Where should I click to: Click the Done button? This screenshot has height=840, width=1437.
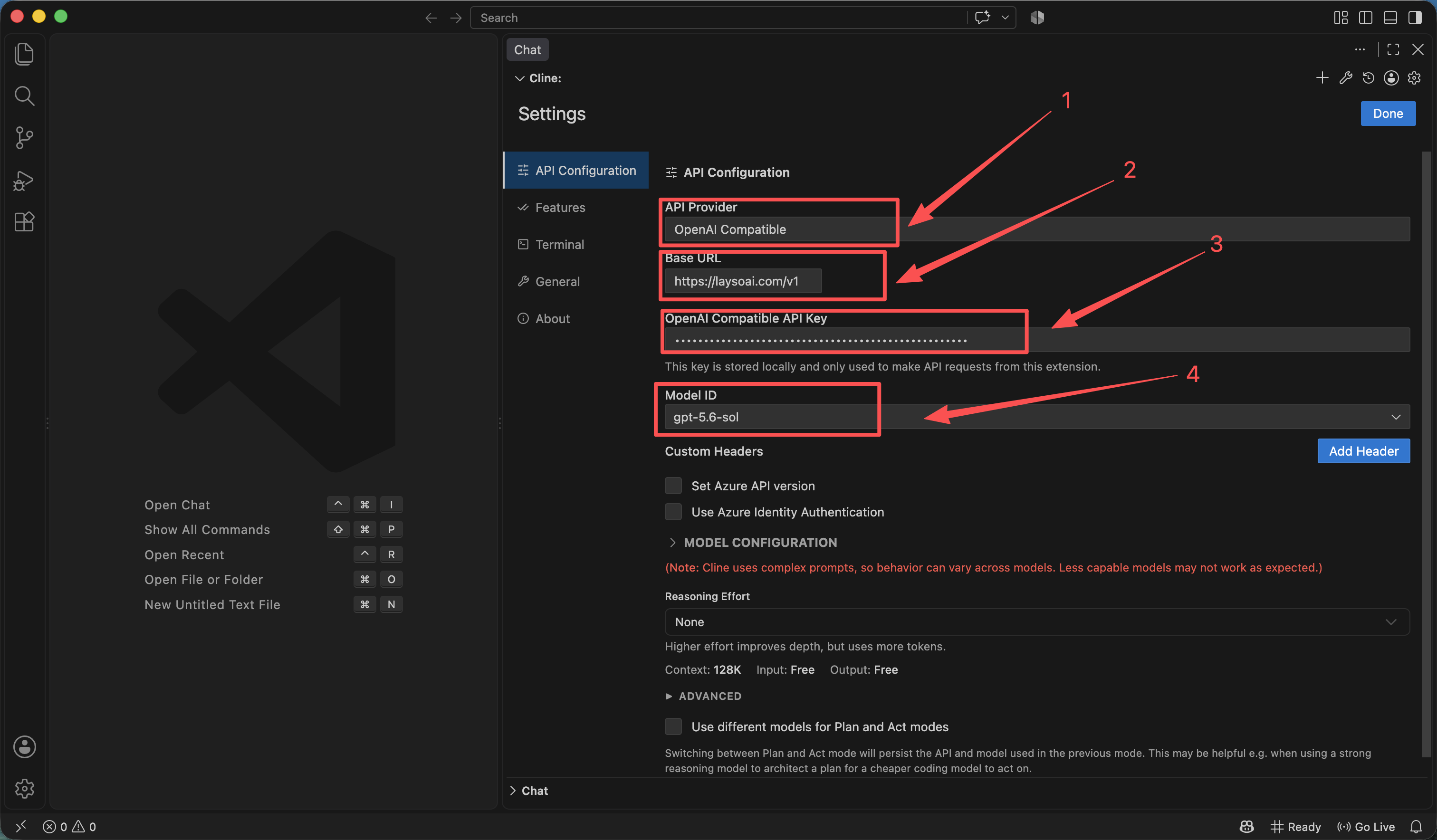point(1388,114)
